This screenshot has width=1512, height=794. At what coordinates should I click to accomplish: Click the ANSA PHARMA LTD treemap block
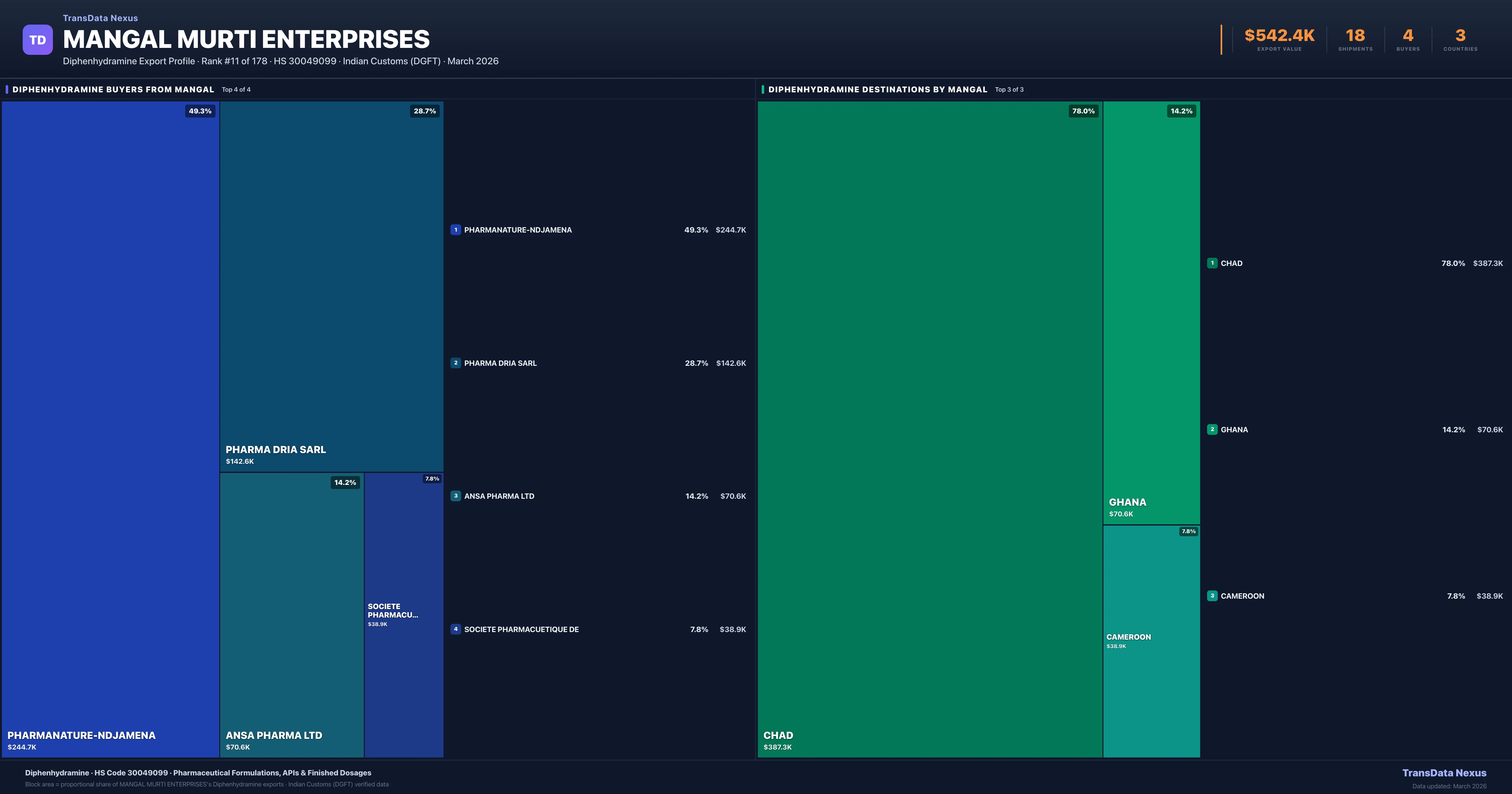click(292, 614)
